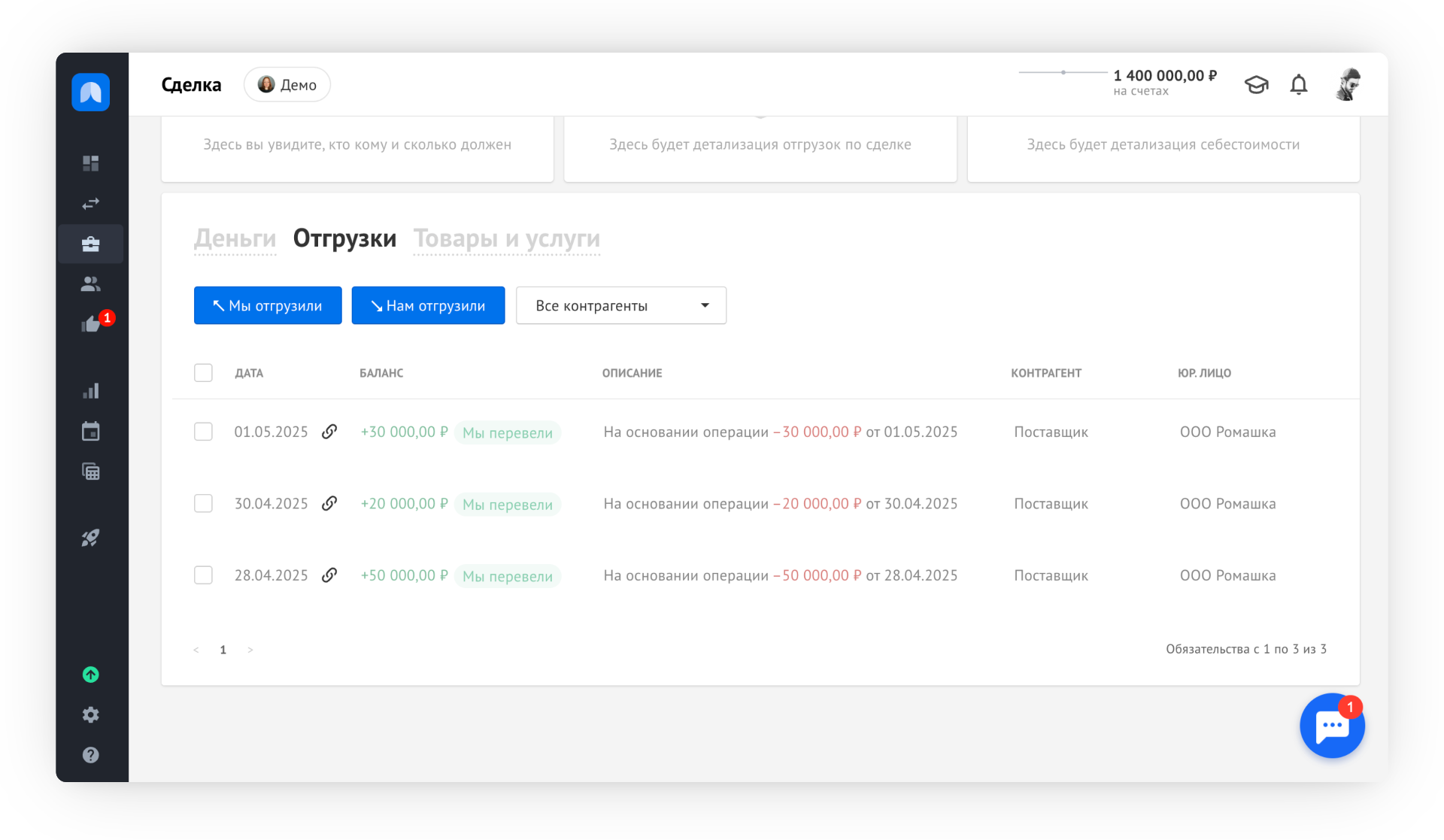Viewport: 1444px width, 840px height.
Task: Click the balance chart slider in header
Action: pyautogui.click(x=1062, y=72)
